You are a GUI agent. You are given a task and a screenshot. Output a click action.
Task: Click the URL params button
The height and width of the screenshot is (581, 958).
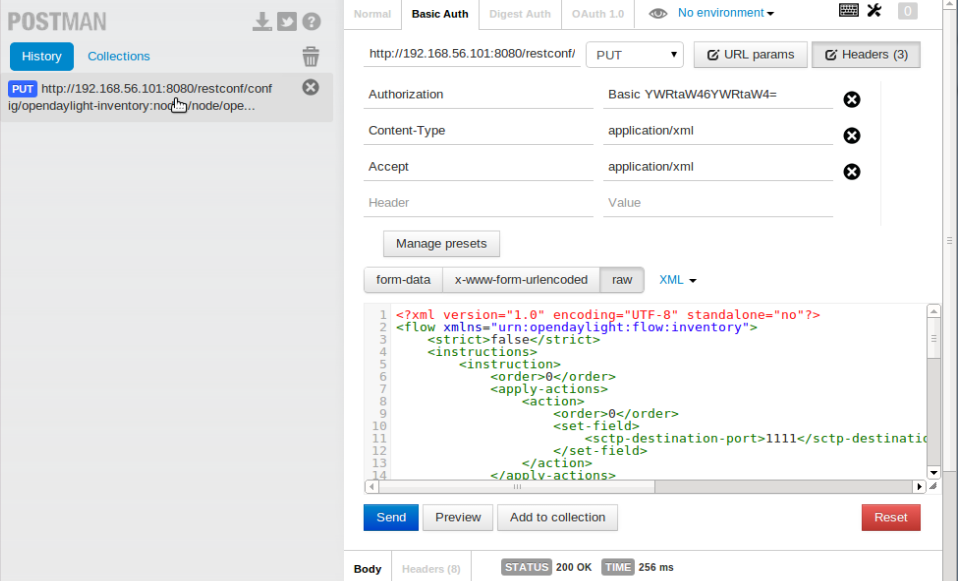[x=750, y=54]
